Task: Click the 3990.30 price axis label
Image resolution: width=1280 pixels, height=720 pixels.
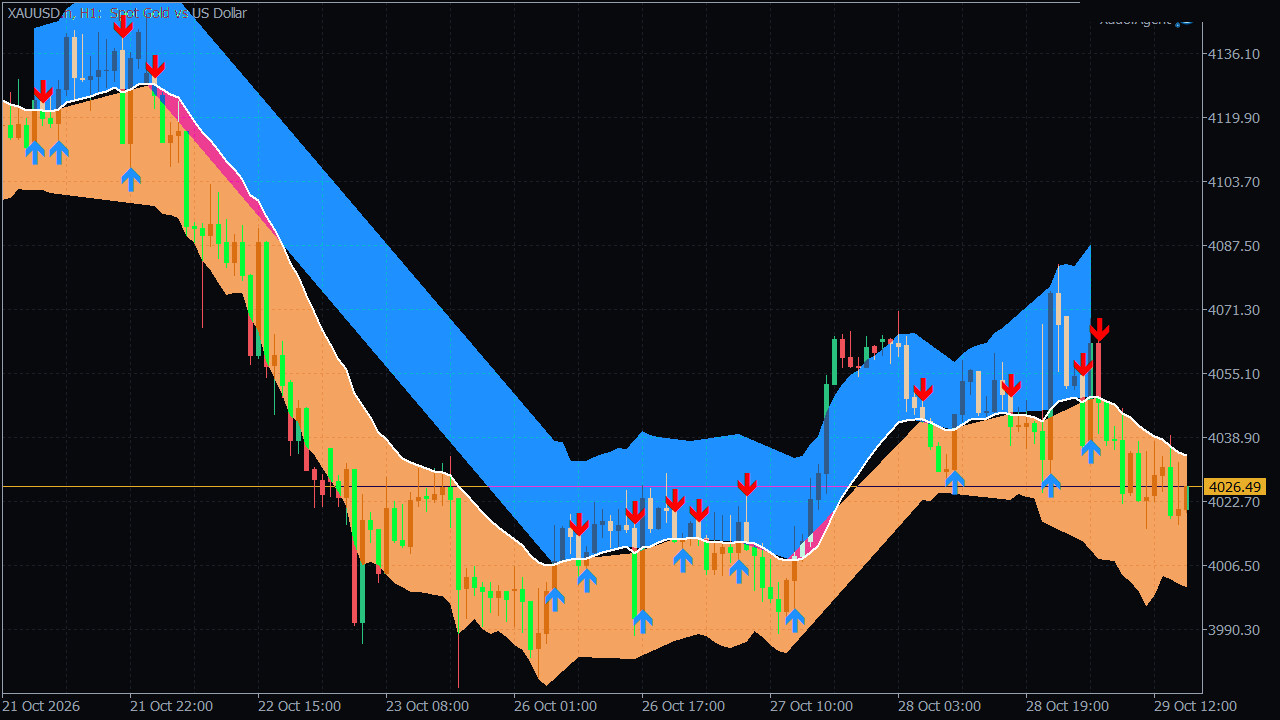Action: pos(1234,630)
